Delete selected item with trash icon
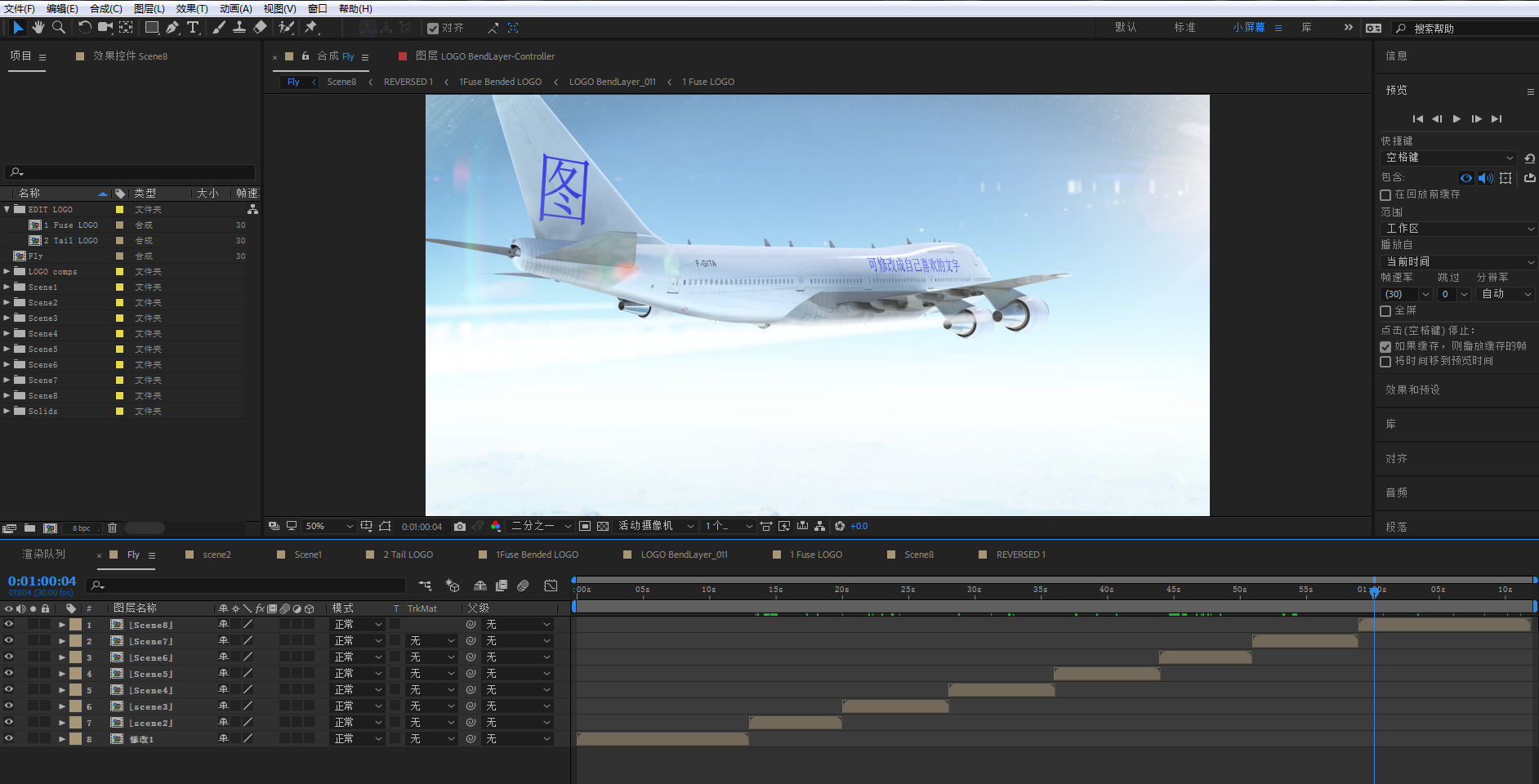Image resolution: width=1539 pixels, height=784 pixels. pyautogui.click(x=113, y=528)
